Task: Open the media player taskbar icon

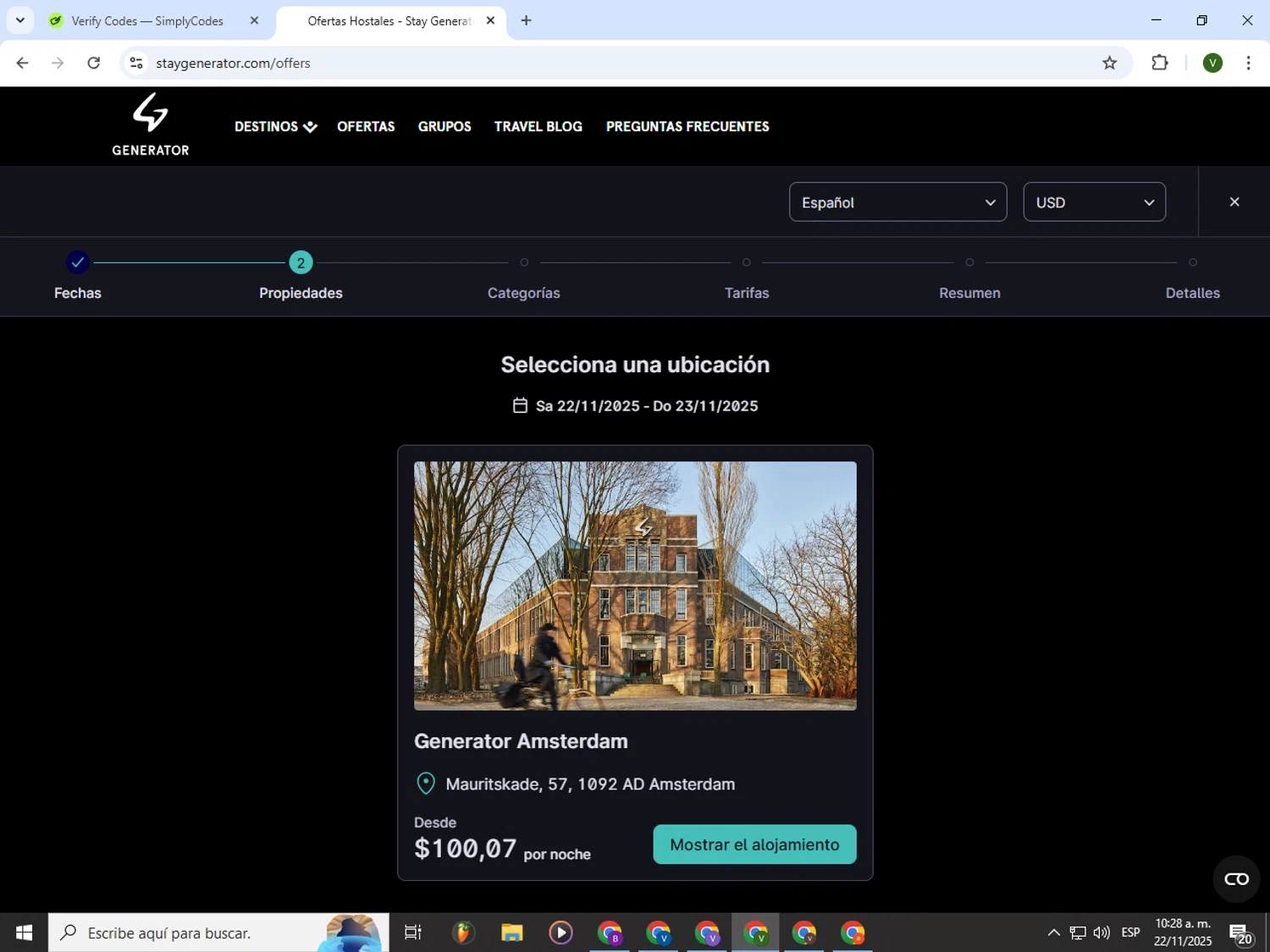Action: pos(560,933)
